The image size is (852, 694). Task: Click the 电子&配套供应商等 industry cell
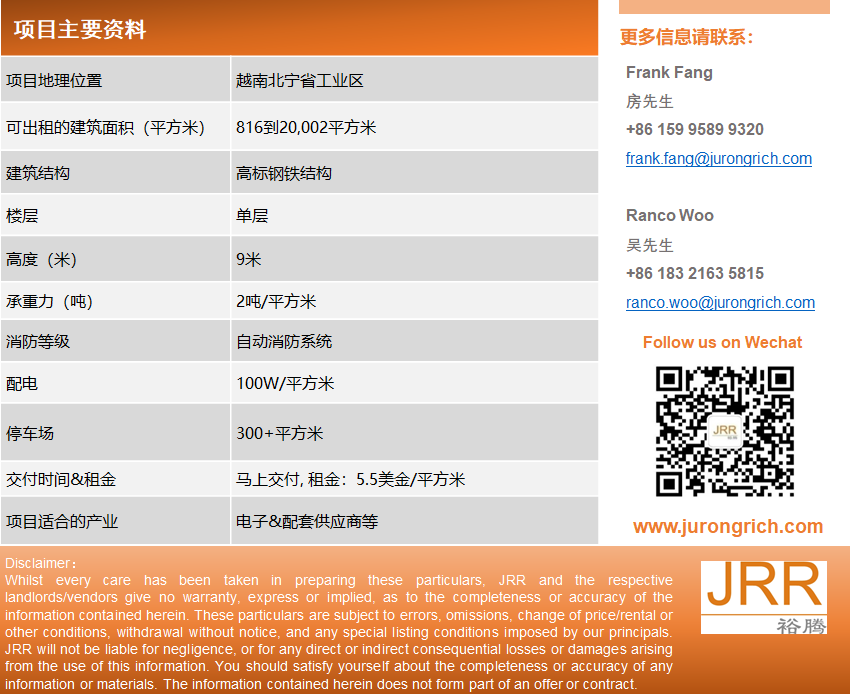point(307,521)
